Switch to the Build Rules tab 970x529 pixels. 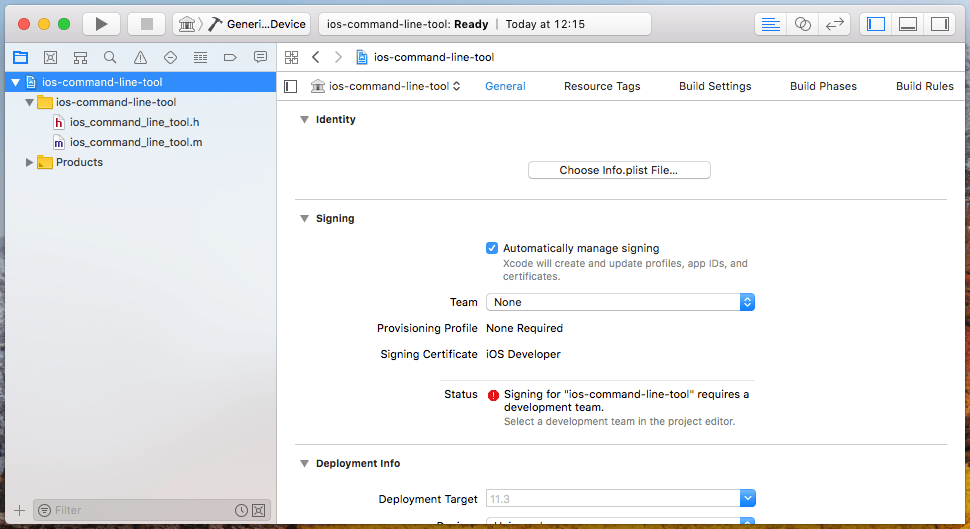click(x=925, y=86)
